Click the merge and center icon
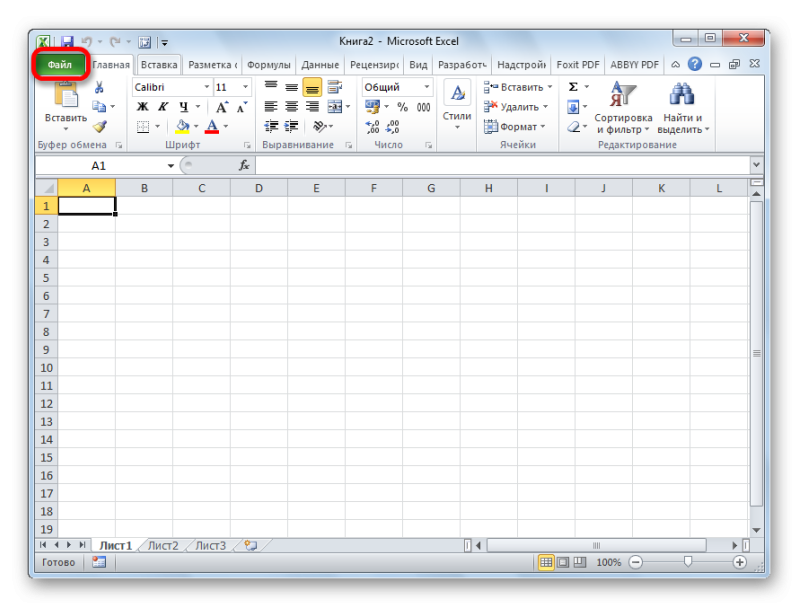This screenshot has height=608, width=800. (x=335, y=107)
